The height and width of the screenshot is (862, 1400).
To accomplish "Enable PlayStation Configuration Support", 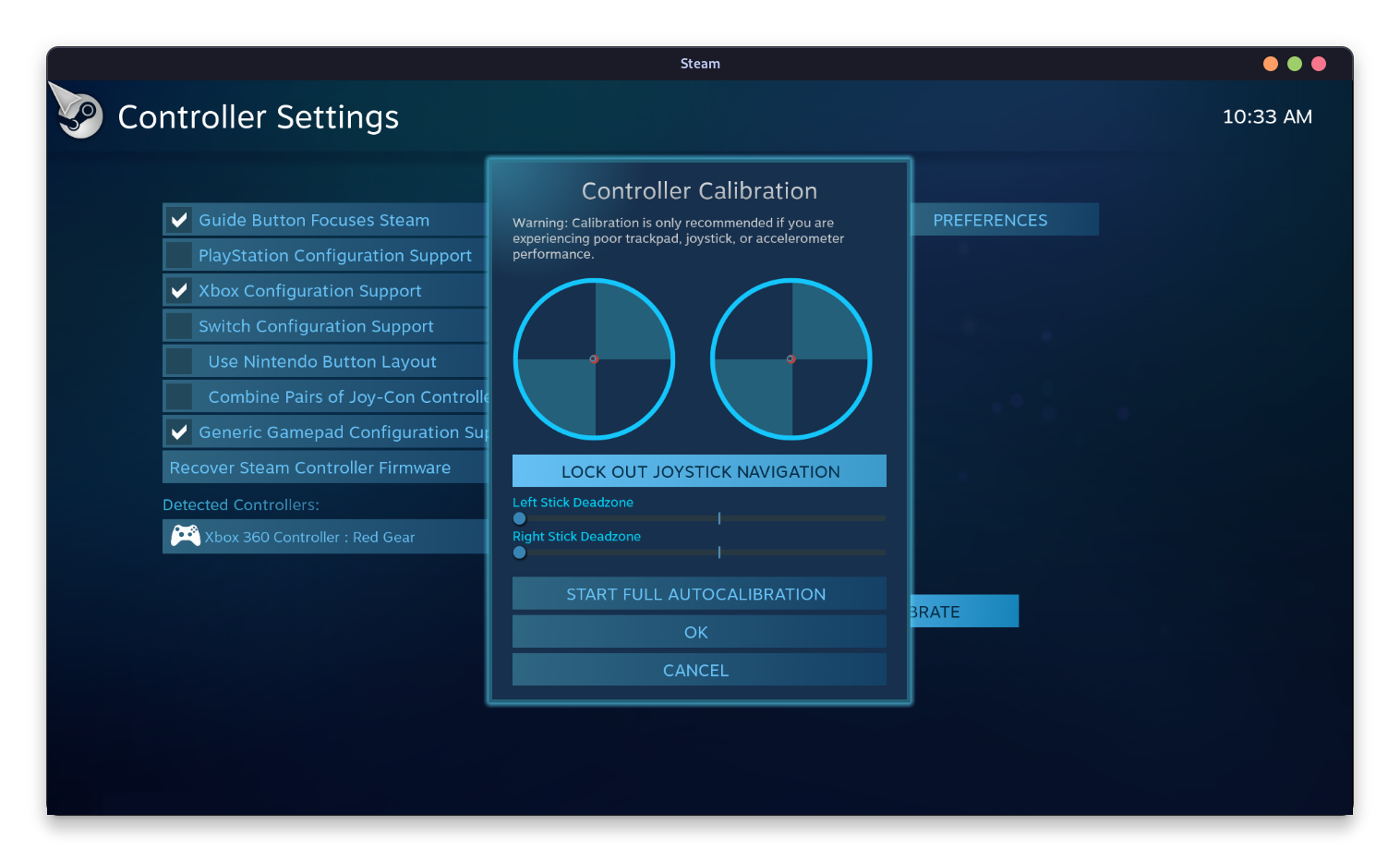I will tap(178, 254).
